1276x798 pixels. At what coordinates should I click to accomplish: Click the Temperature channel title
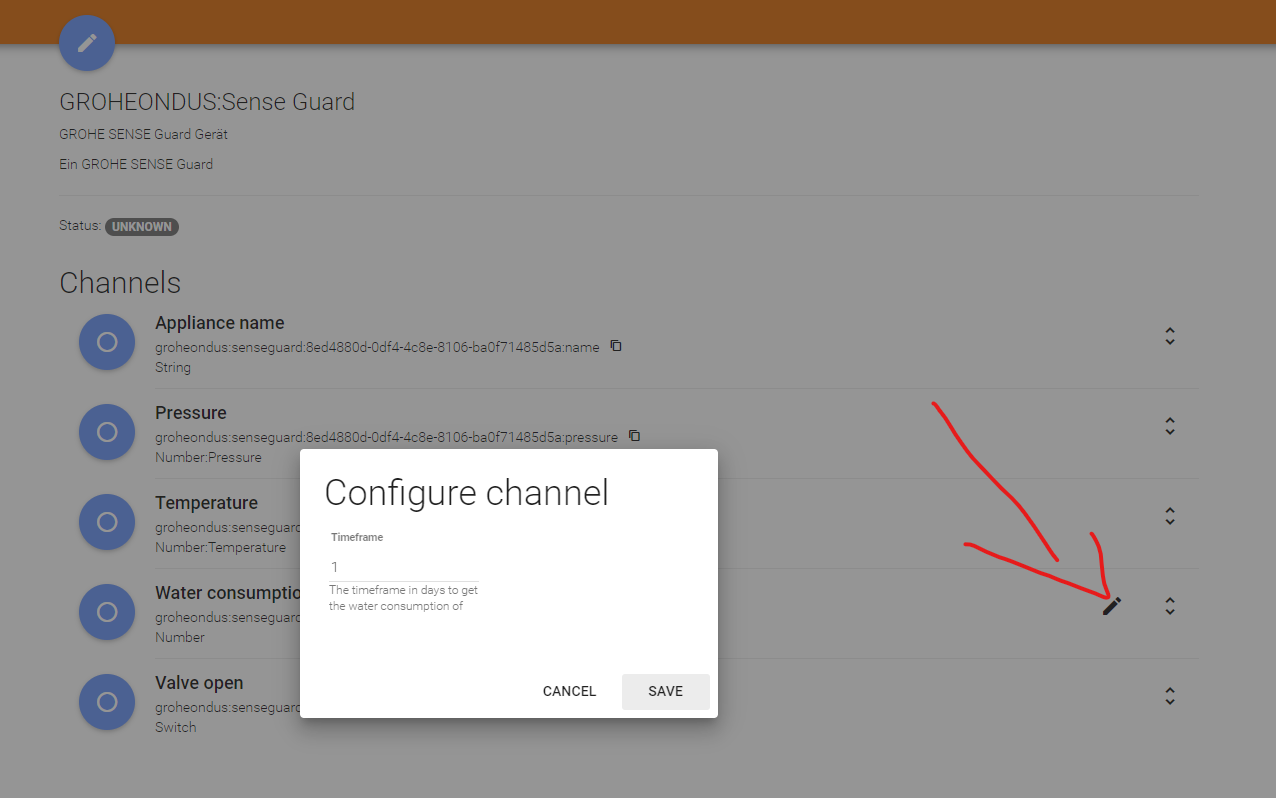206,503
